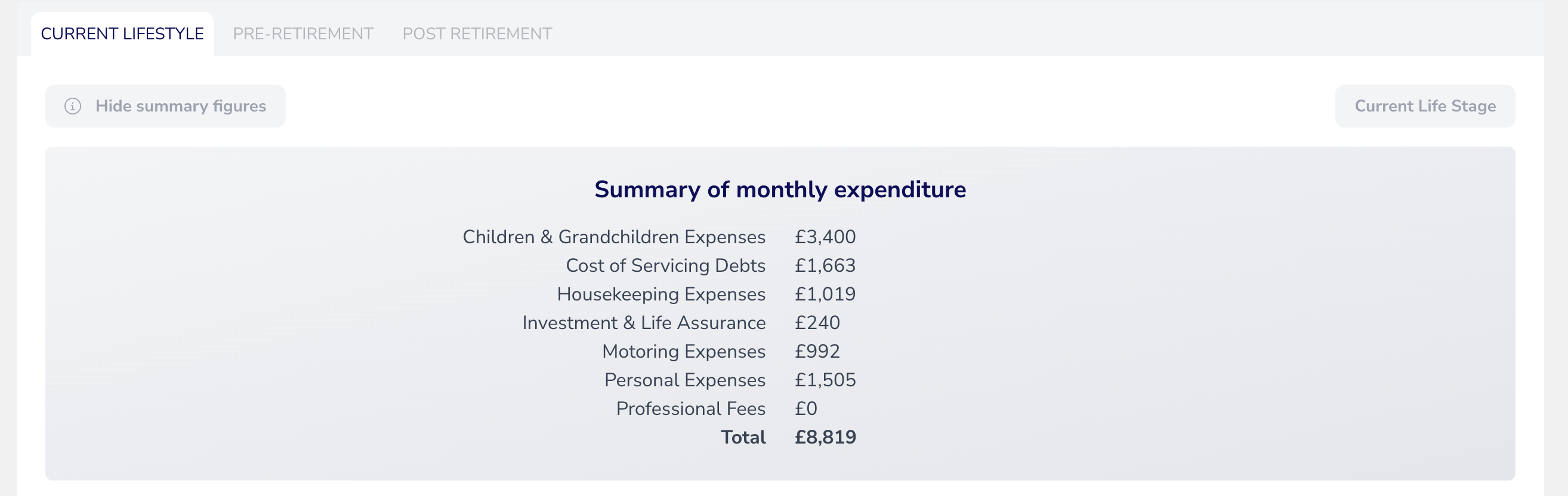Click the £8,819 total amount

coord(825,437)
